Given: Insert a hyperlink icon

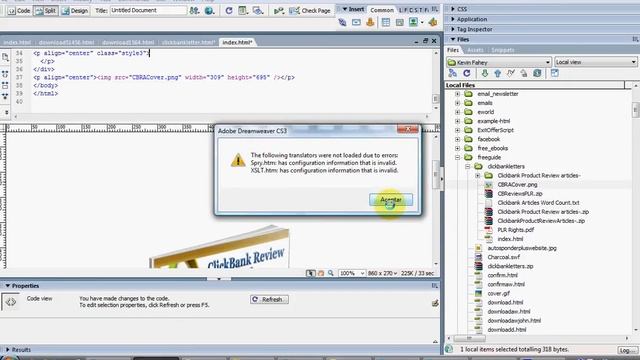Looking at the screenshot, I should tap(342, 22).
